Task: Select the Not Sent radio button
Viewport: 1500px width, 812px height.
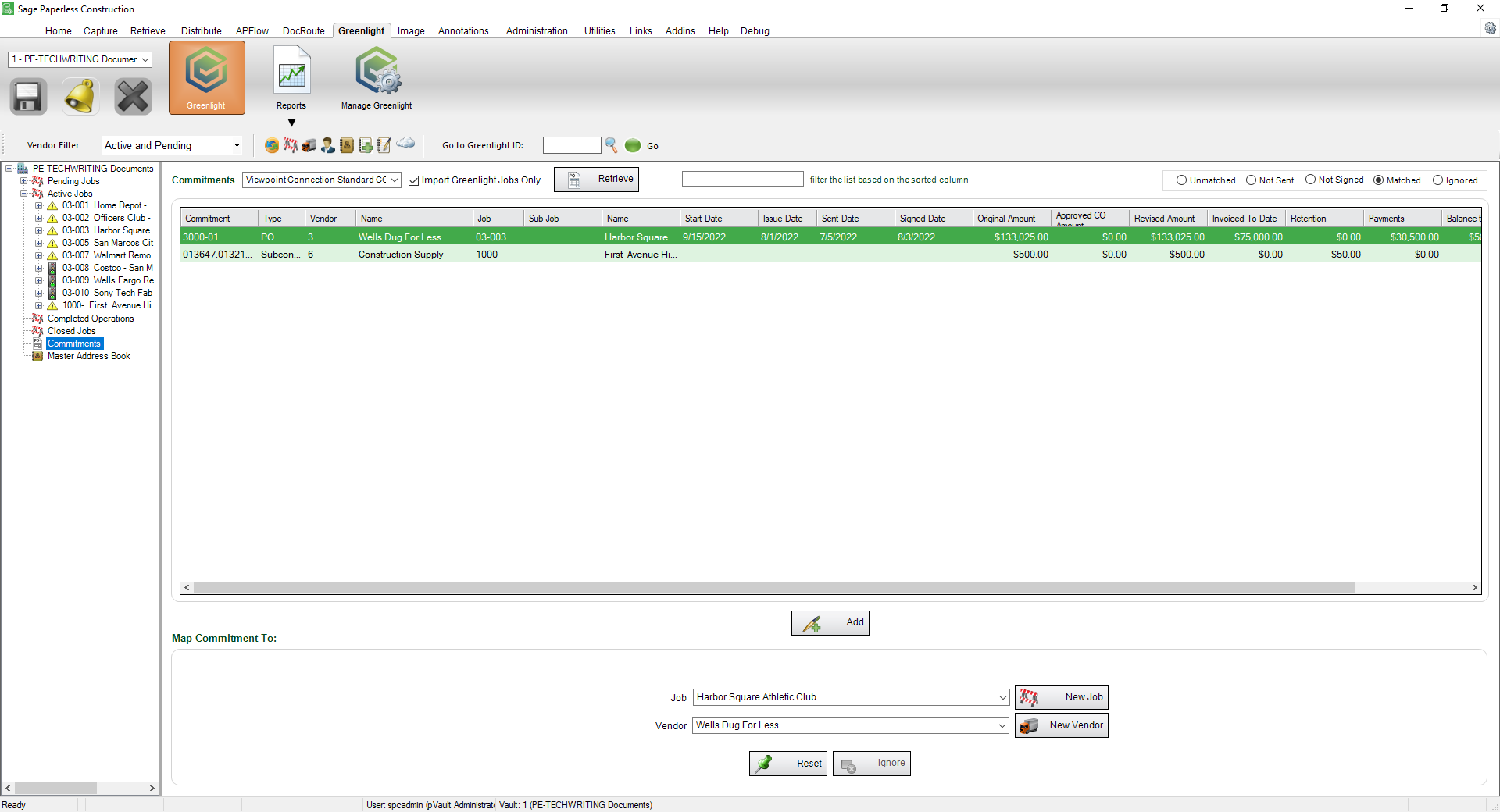Action: tap(1251, 180)
